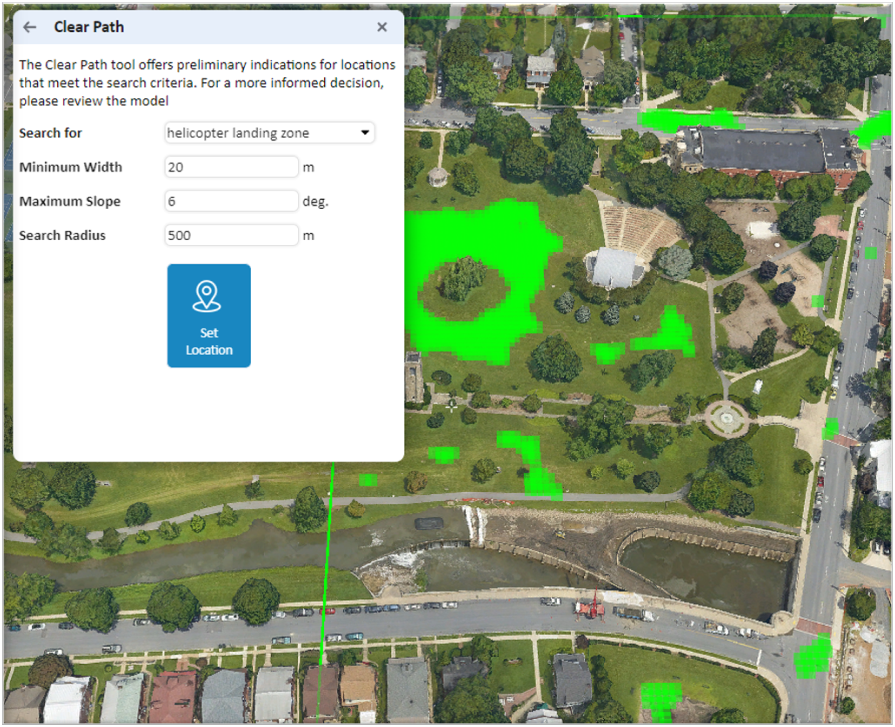The image size is (895, 727).
Task: Click the Clear Path panel title
Action: click(x=89, y=27)
